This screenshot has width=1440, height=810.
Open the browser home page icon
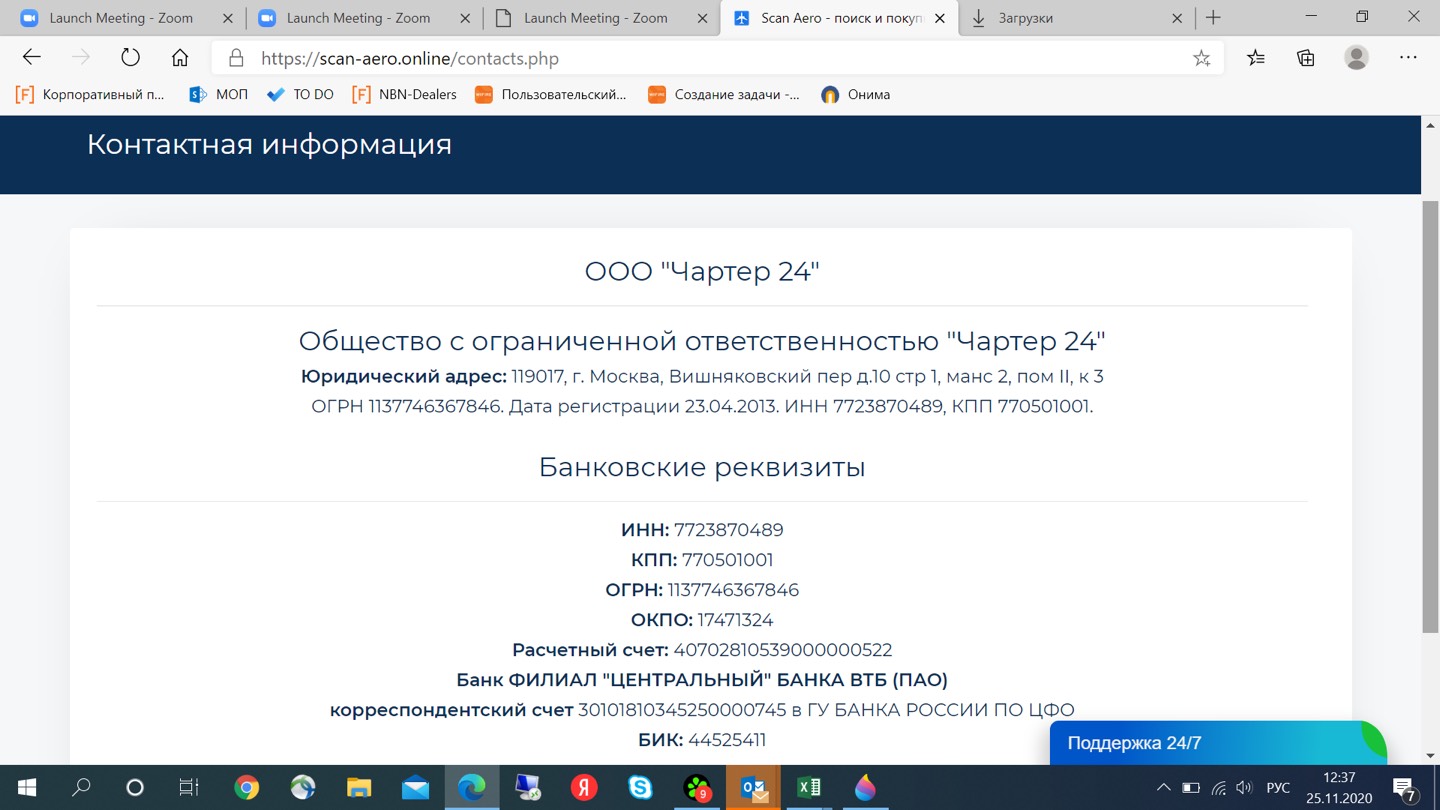(x=180, y=58)
